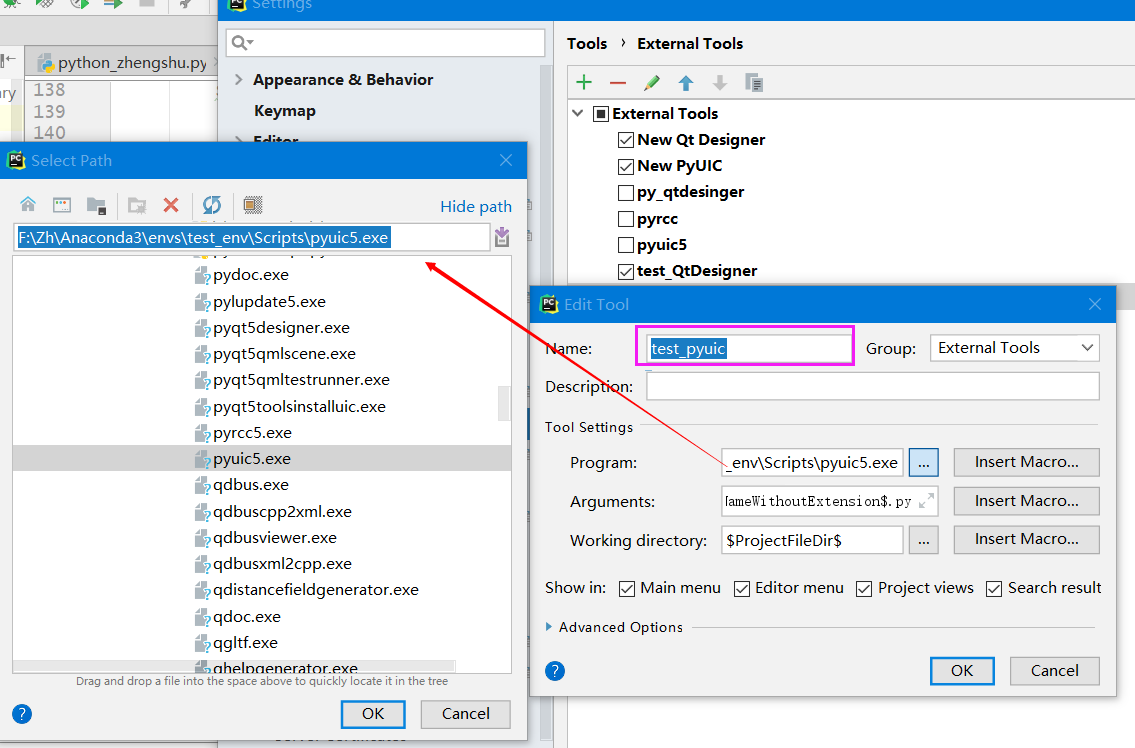Toggle the test_QtDesigner checkbox
The height and width of the screenshot is (748, 1135).
coord(626,272)
